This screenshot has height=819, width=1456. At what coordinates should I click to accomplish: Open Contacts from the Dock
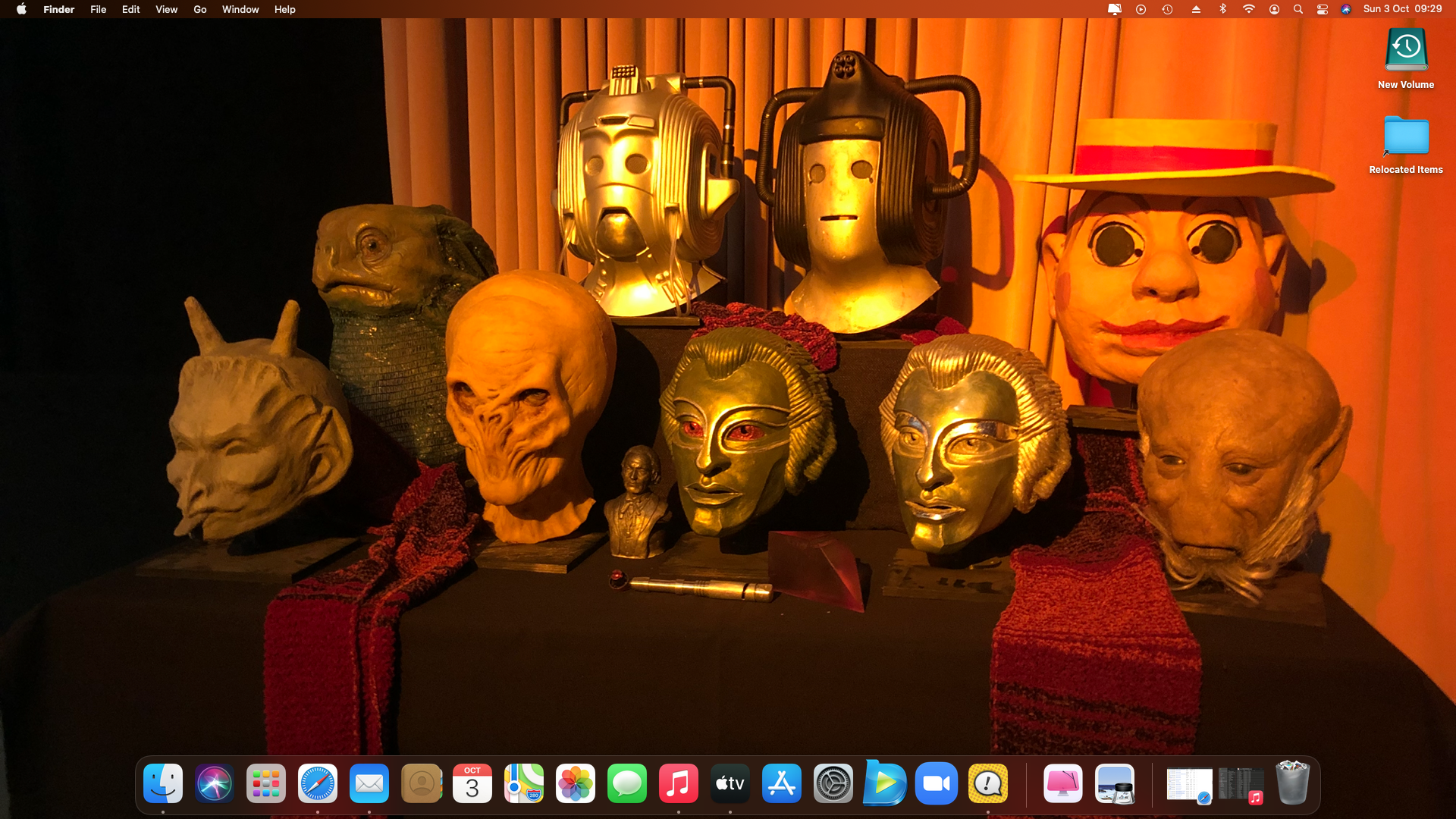pyautogui.click(x=421, y=783)
